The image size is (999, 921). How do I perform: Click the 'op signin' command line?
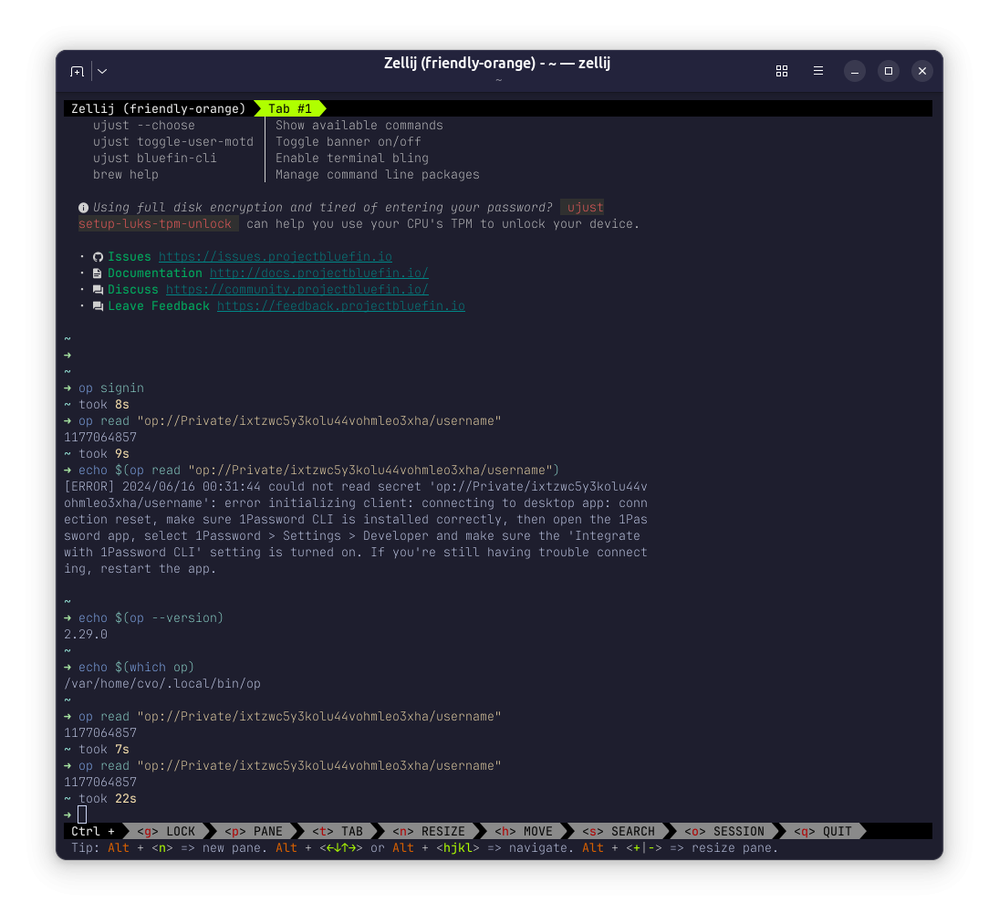click(111, 388)
